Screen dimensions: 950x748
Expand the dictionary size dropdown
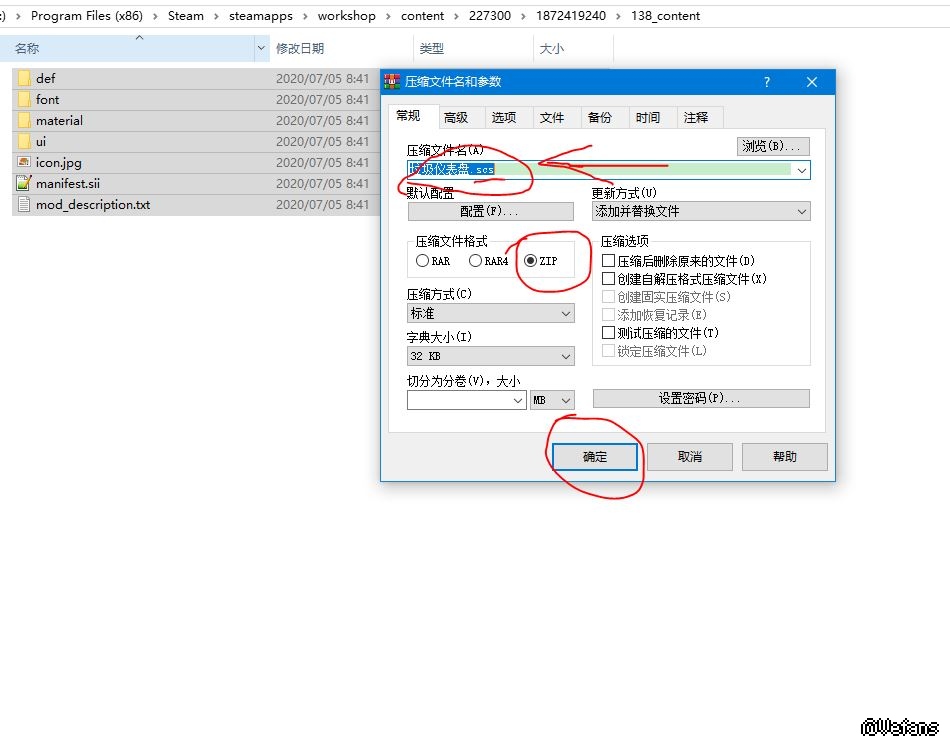click(566, 357)
